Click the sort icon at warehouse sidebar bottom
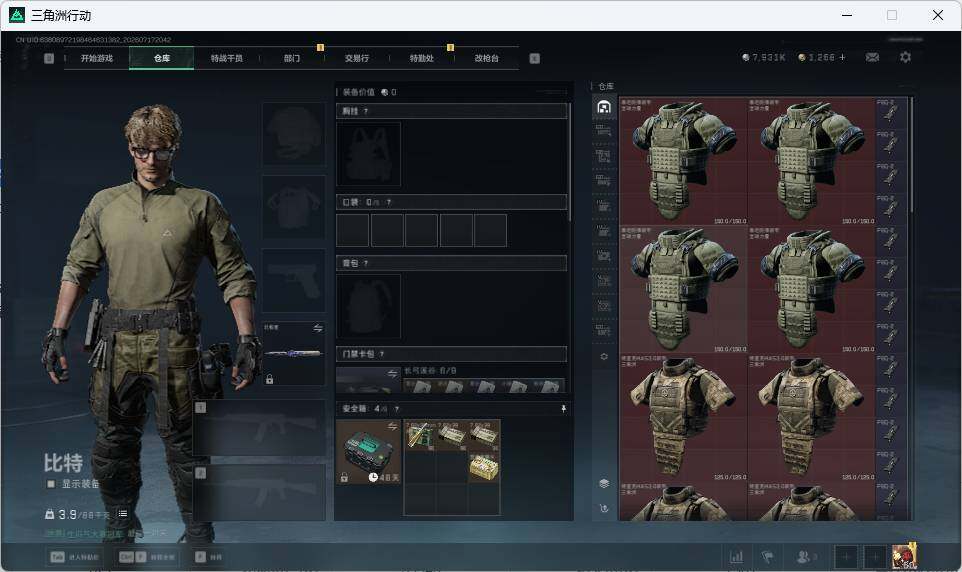The width and height of the screenshot is (962, 572). (604, 508)
